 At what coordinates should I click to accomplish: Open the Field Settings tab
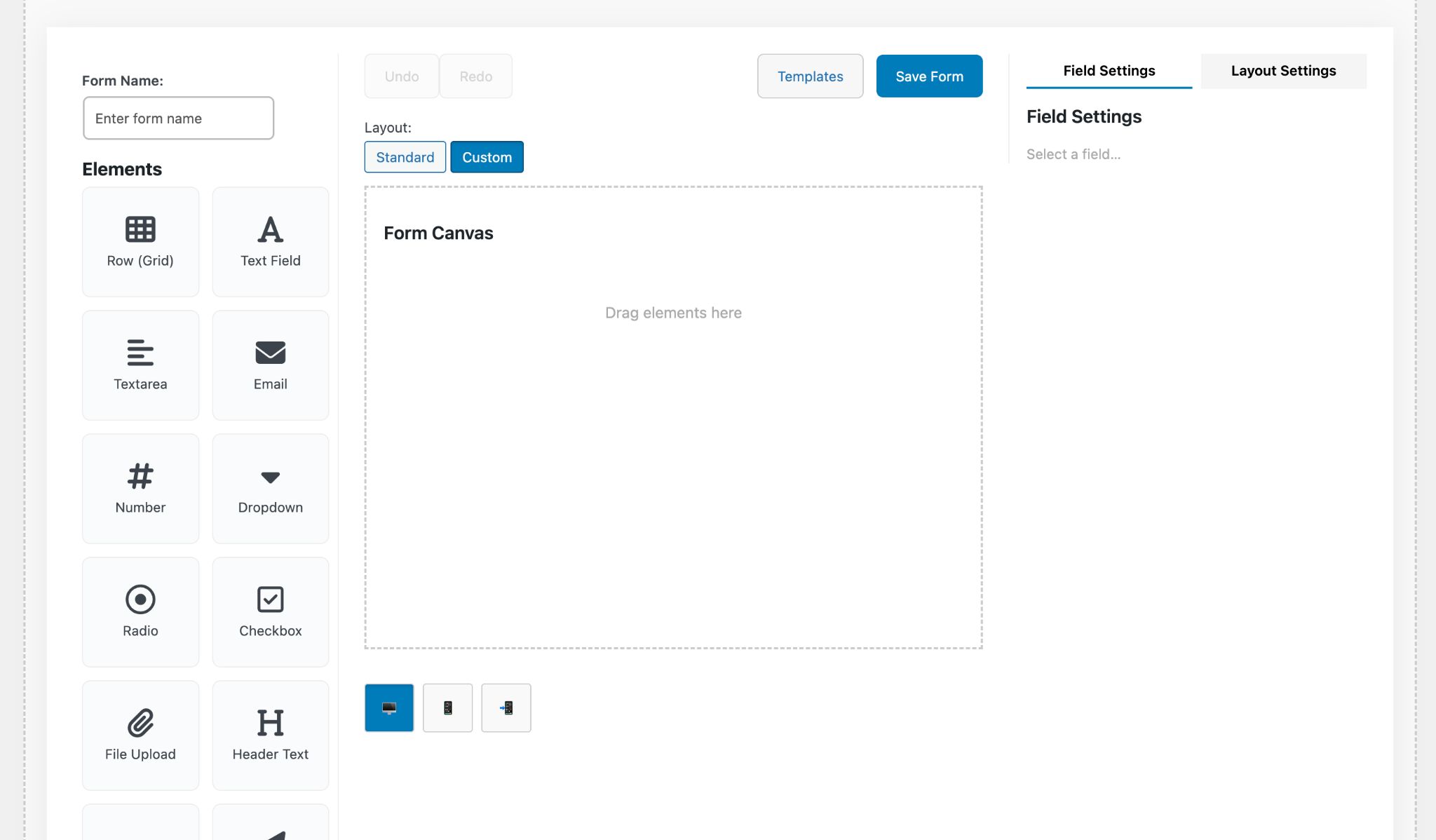1109,71
